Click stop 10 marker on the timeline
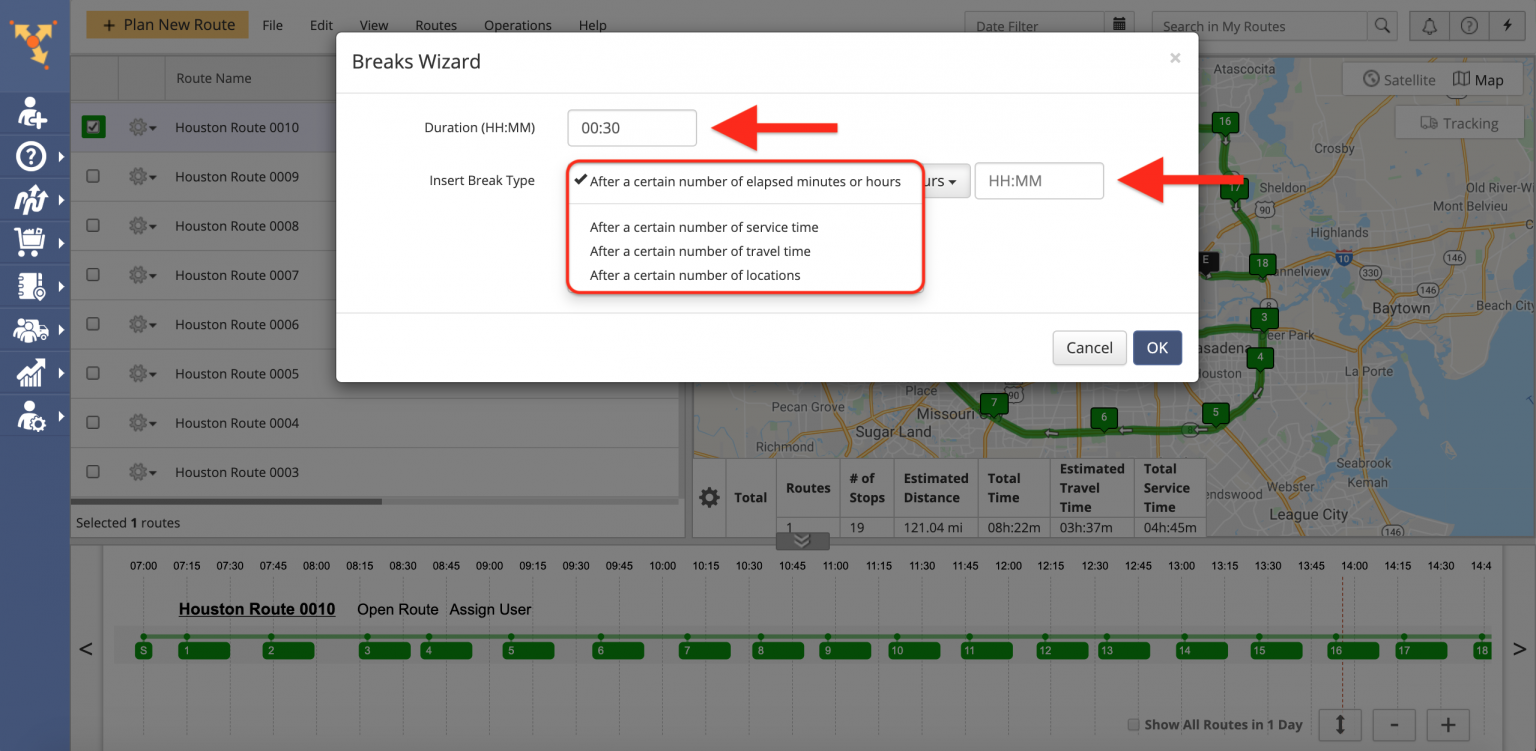Screen dimensions: 1536x751 point(897,651)
